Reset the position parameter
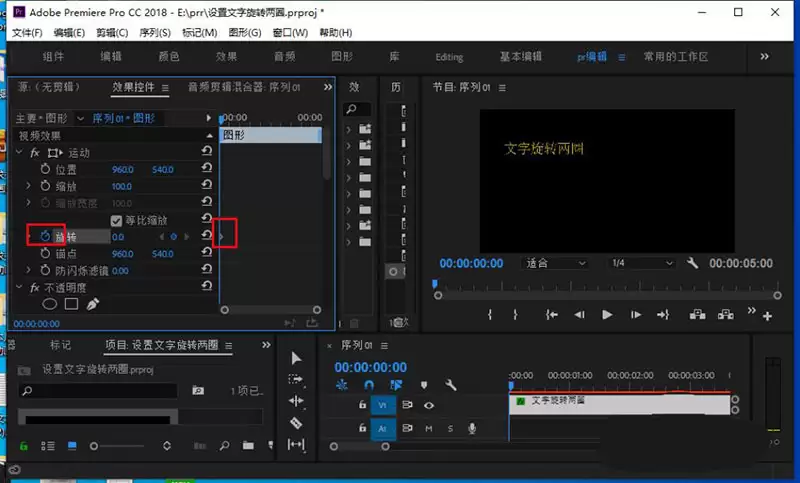Image resolution: width=800 pixels, height=483 pixels. (x=206, y=169)
